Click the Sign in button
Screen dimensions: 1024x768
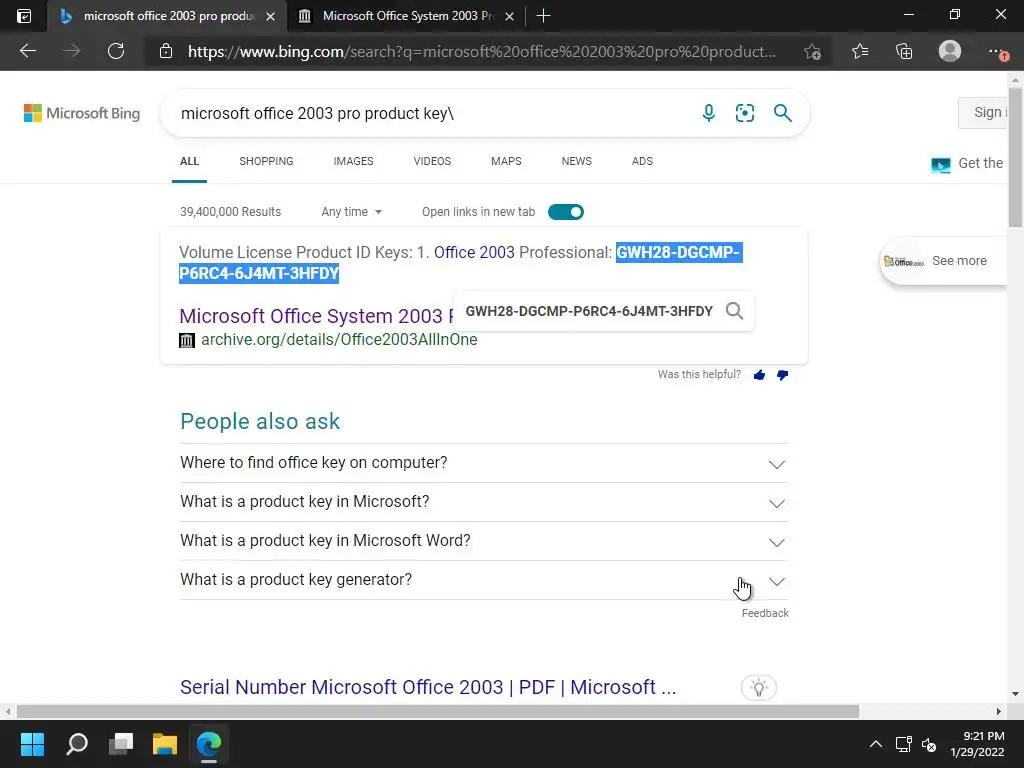tap(984, 112)
